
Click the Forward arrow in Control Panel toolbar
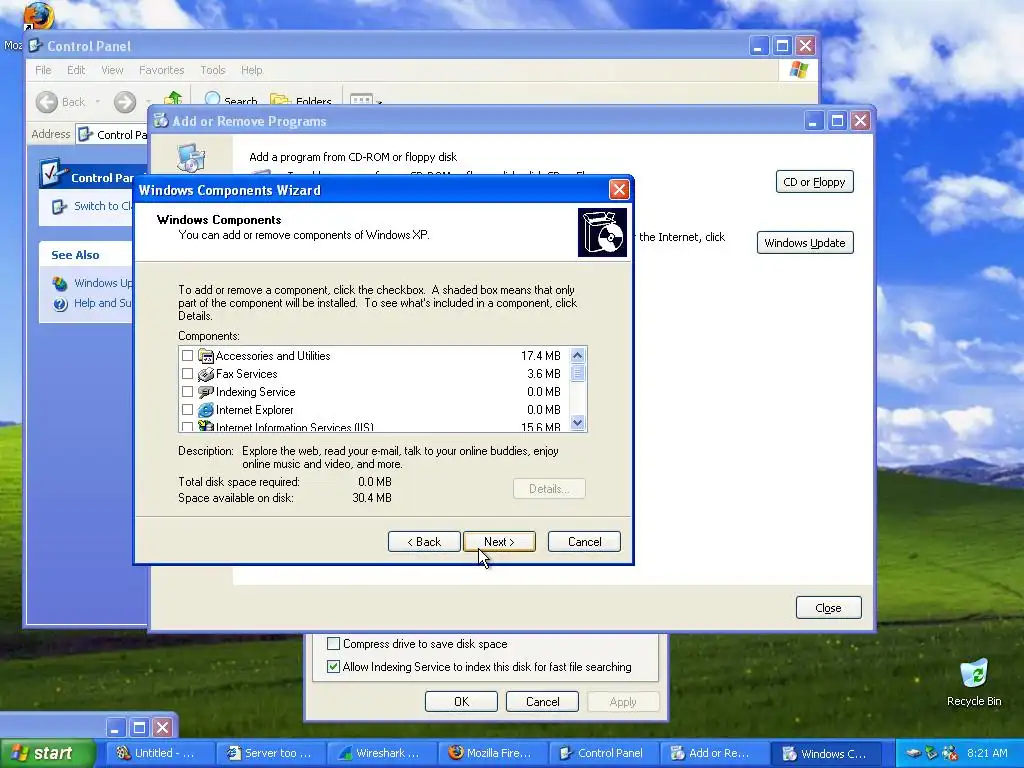click(125, 102)
